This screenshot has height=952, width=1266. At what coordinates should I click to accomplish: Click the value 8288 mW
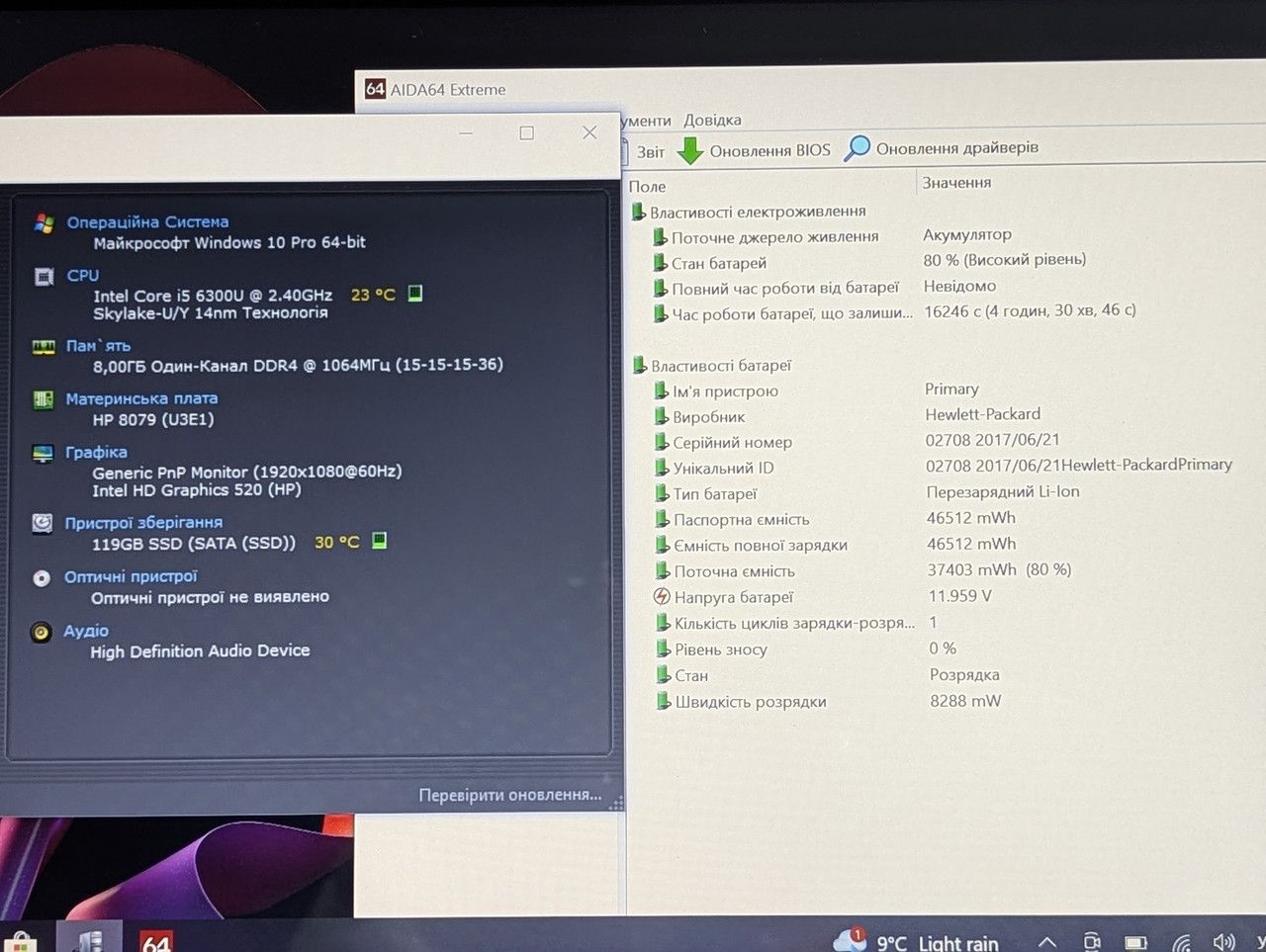[x=965, y=701]
